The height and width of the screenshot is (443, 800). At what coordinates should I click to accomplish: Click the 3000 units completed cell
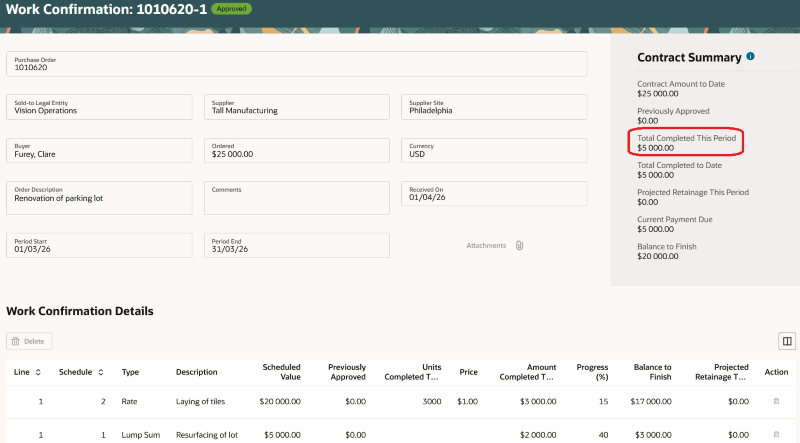click(x=432, y=402)
